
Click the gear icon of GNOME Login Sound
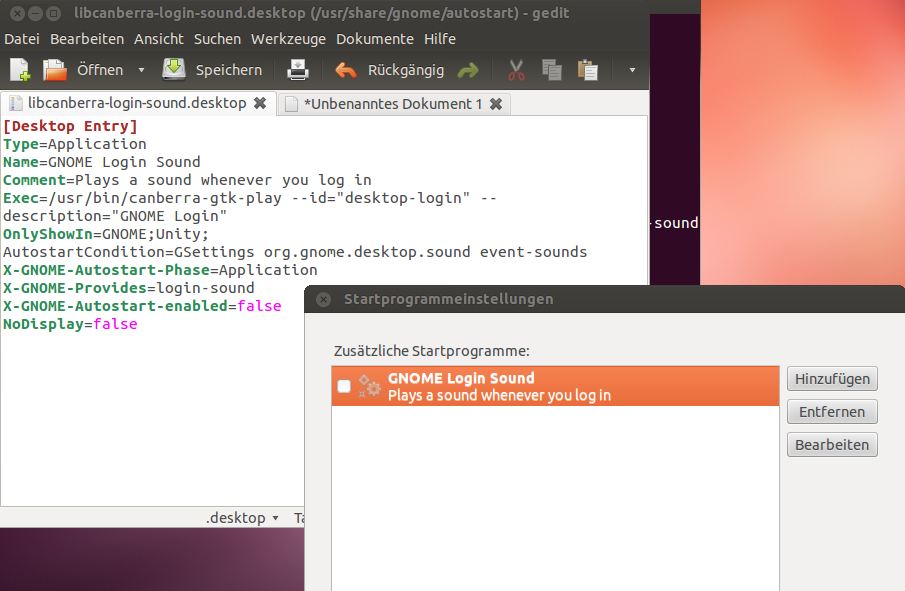coord(369,386)
